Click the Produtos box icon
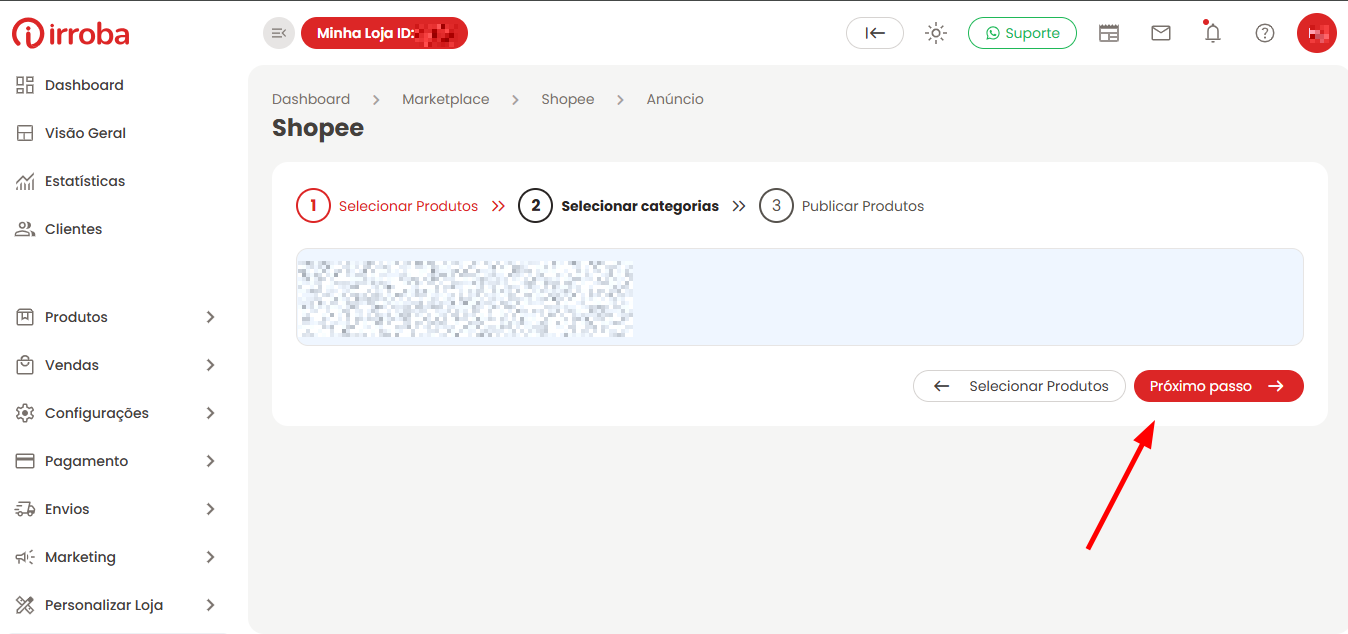 (25, 317)
